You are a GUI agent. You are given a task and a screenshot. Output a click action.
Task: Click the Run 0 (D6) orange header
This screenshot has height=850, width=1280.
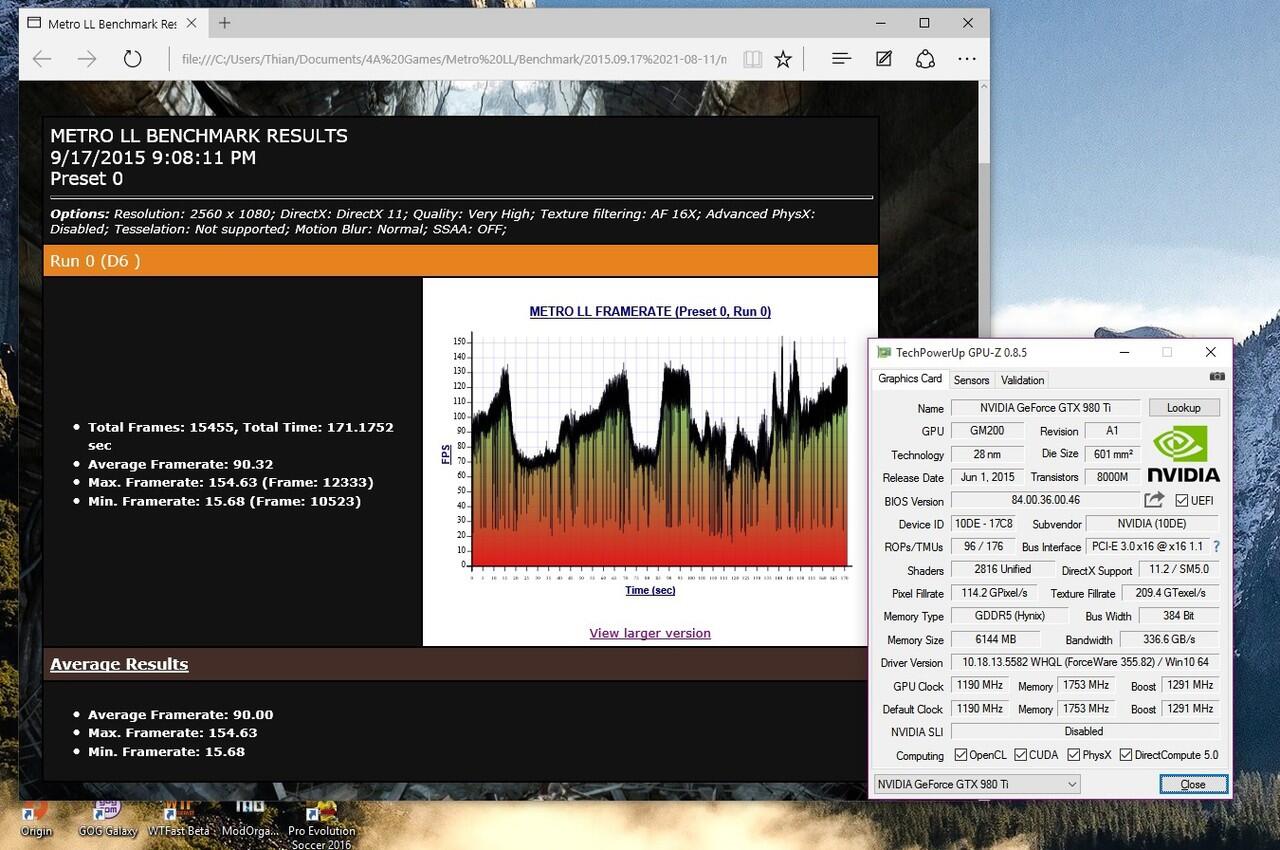[460, 261]
